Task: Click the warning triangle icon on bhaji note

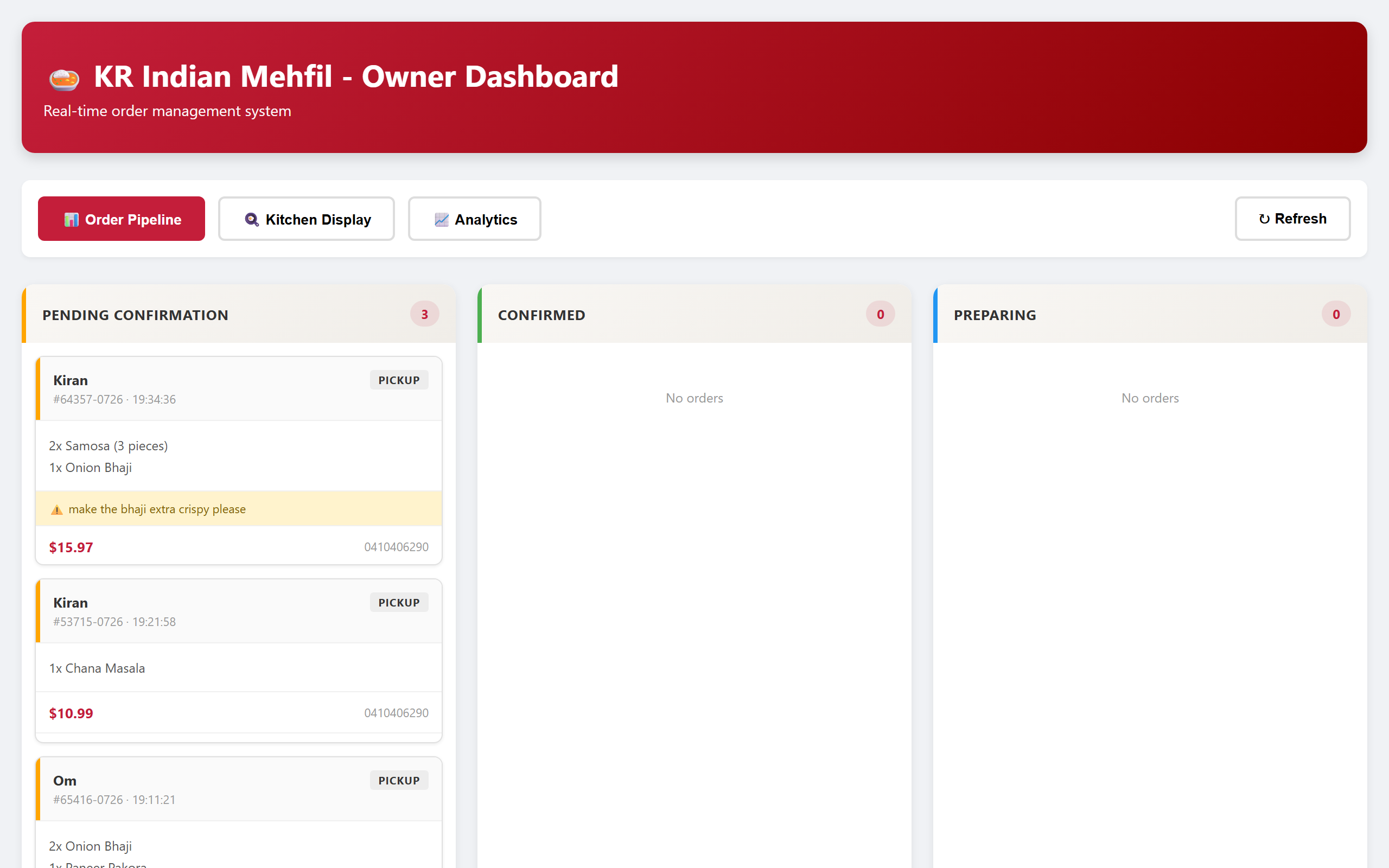Action: coord(57,510)
